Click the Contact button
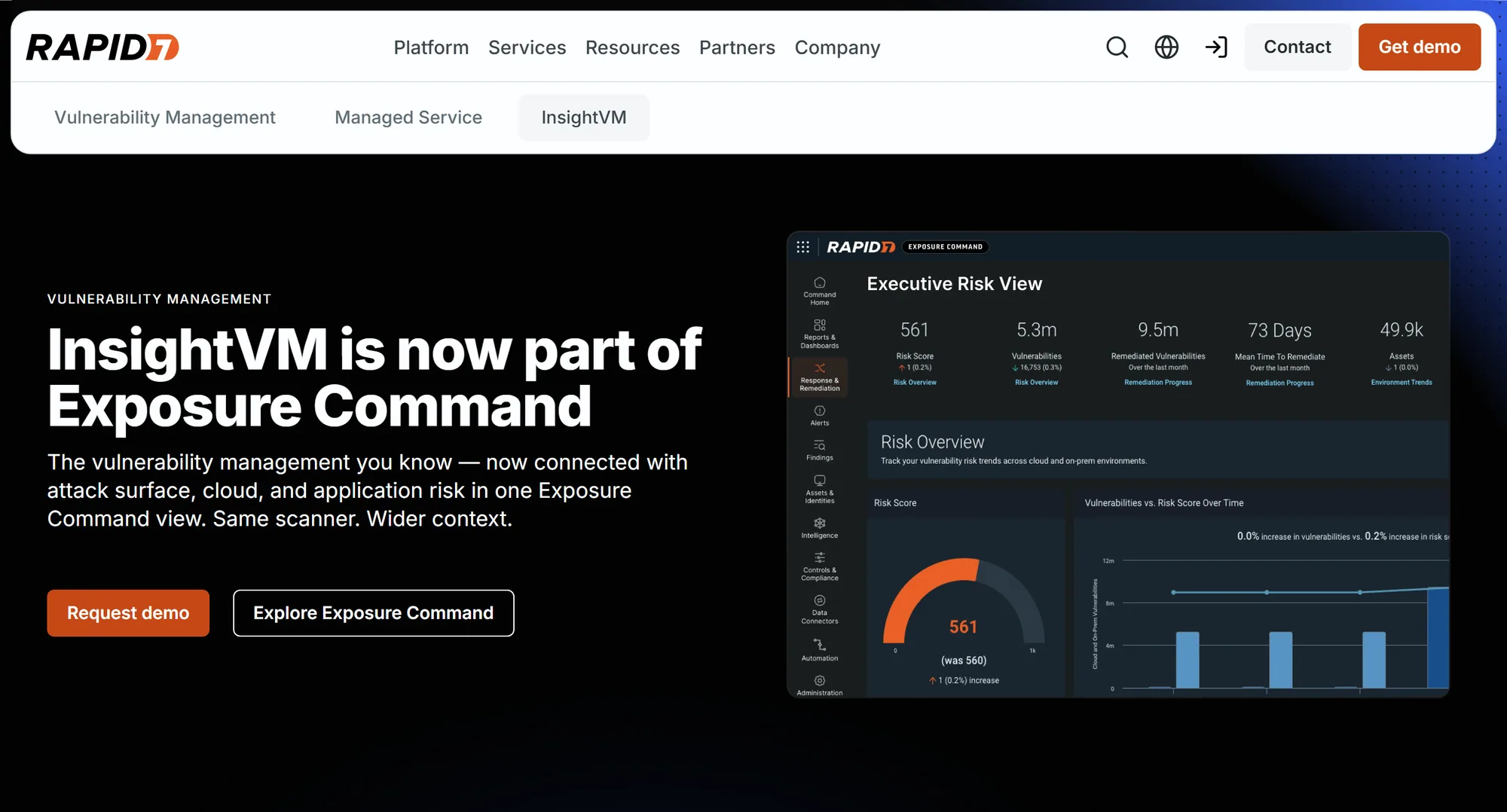 pyautogui.click(x=1297, y=47)
